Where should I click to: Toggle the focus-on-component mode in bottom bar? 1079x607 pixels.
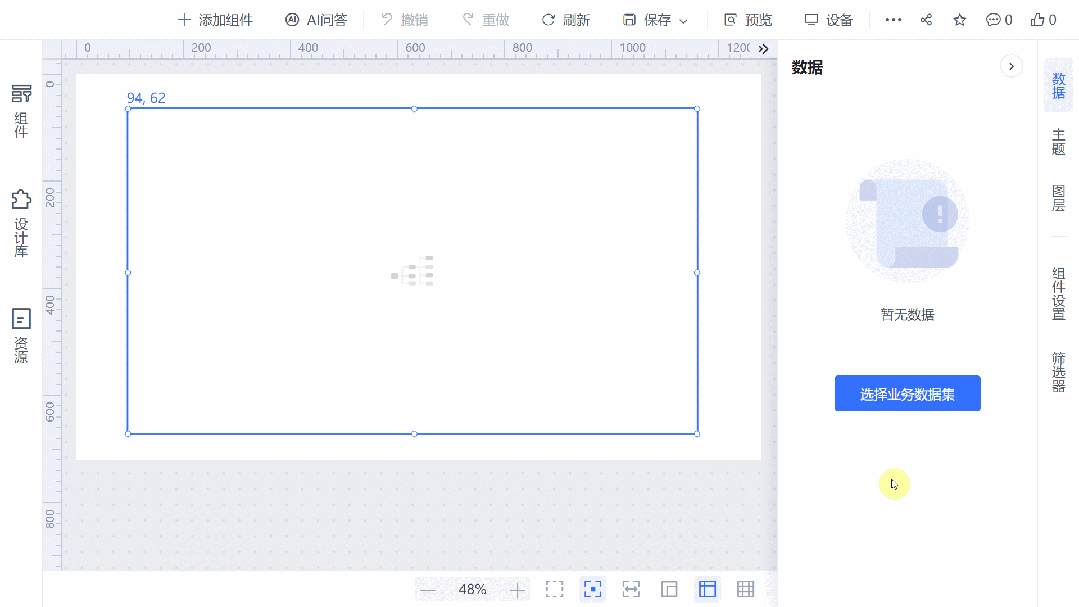coord(592,589)
